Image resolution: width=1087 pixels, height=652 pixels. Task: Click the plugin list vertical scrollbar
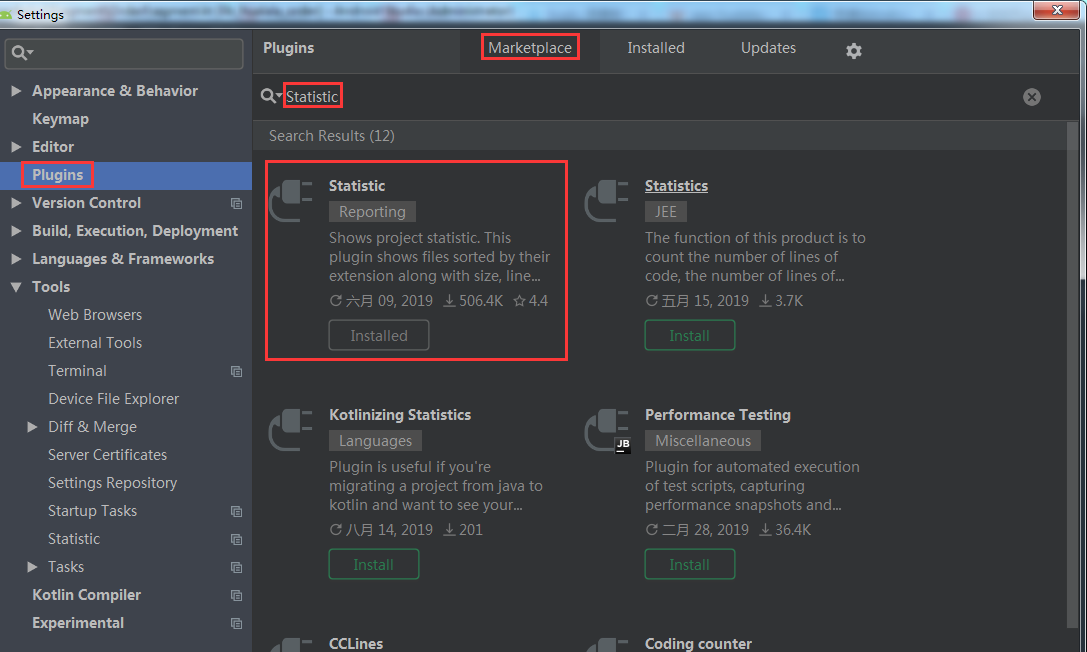1072,374
